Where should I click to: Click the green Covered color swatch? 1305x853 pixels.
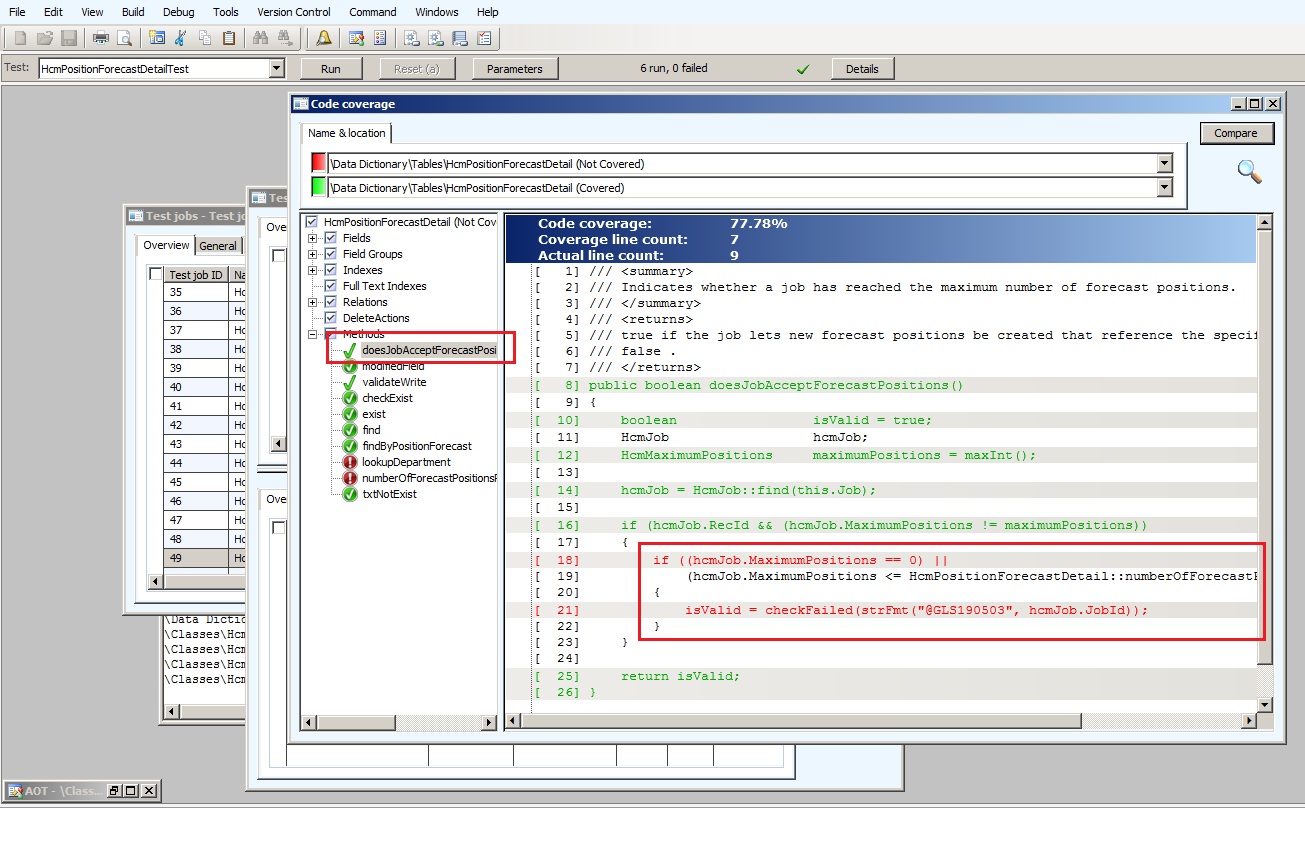pyautogui.click(x=319, y=187)
